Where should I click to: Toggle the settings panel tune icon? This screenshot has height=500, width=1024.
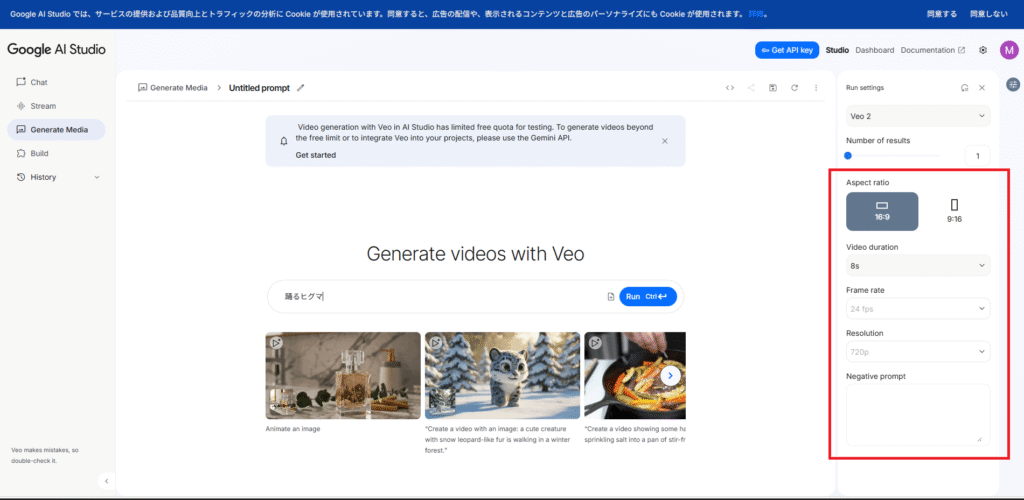click(x=1013, y=85)
